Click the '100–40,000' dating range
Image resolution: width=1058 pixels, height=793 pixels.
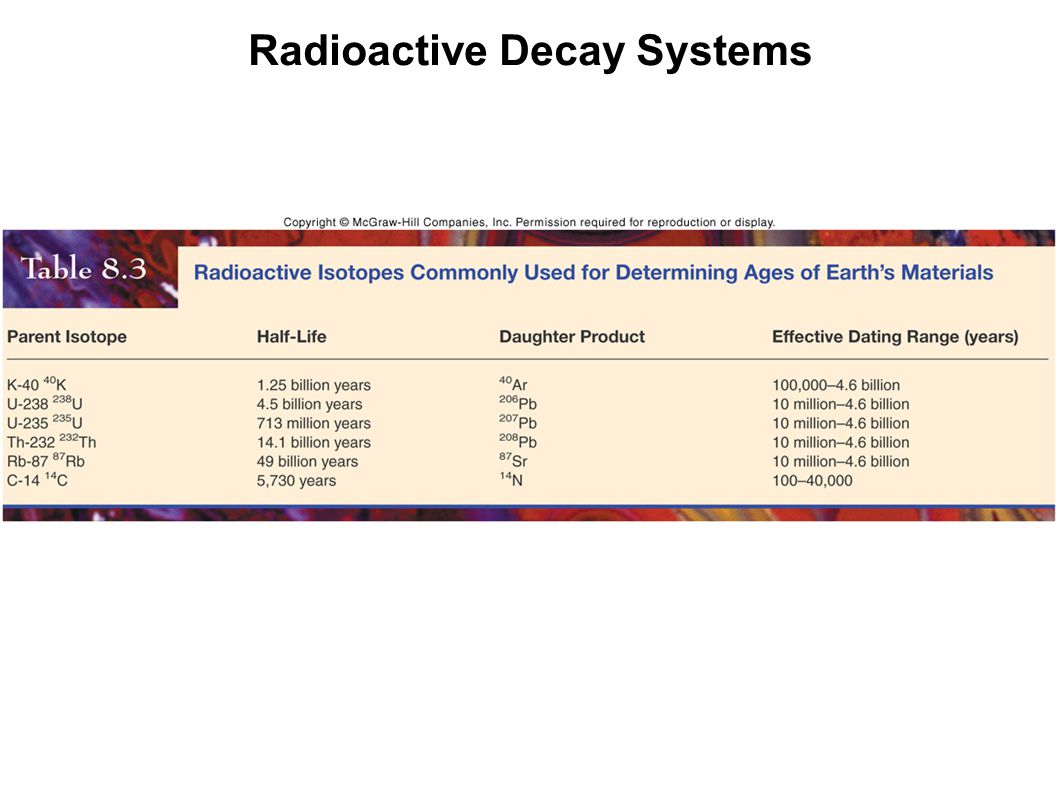(x=812, y=481)
